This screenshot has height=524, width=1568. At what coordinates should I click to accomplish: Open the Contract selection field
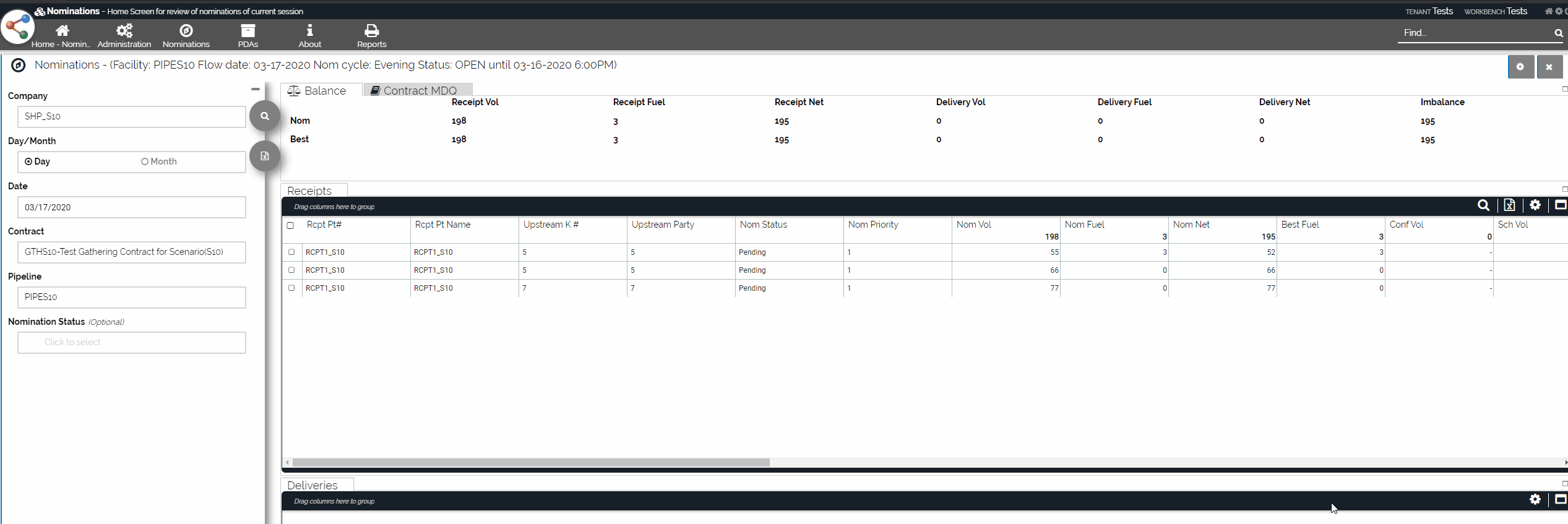point(132,252)
